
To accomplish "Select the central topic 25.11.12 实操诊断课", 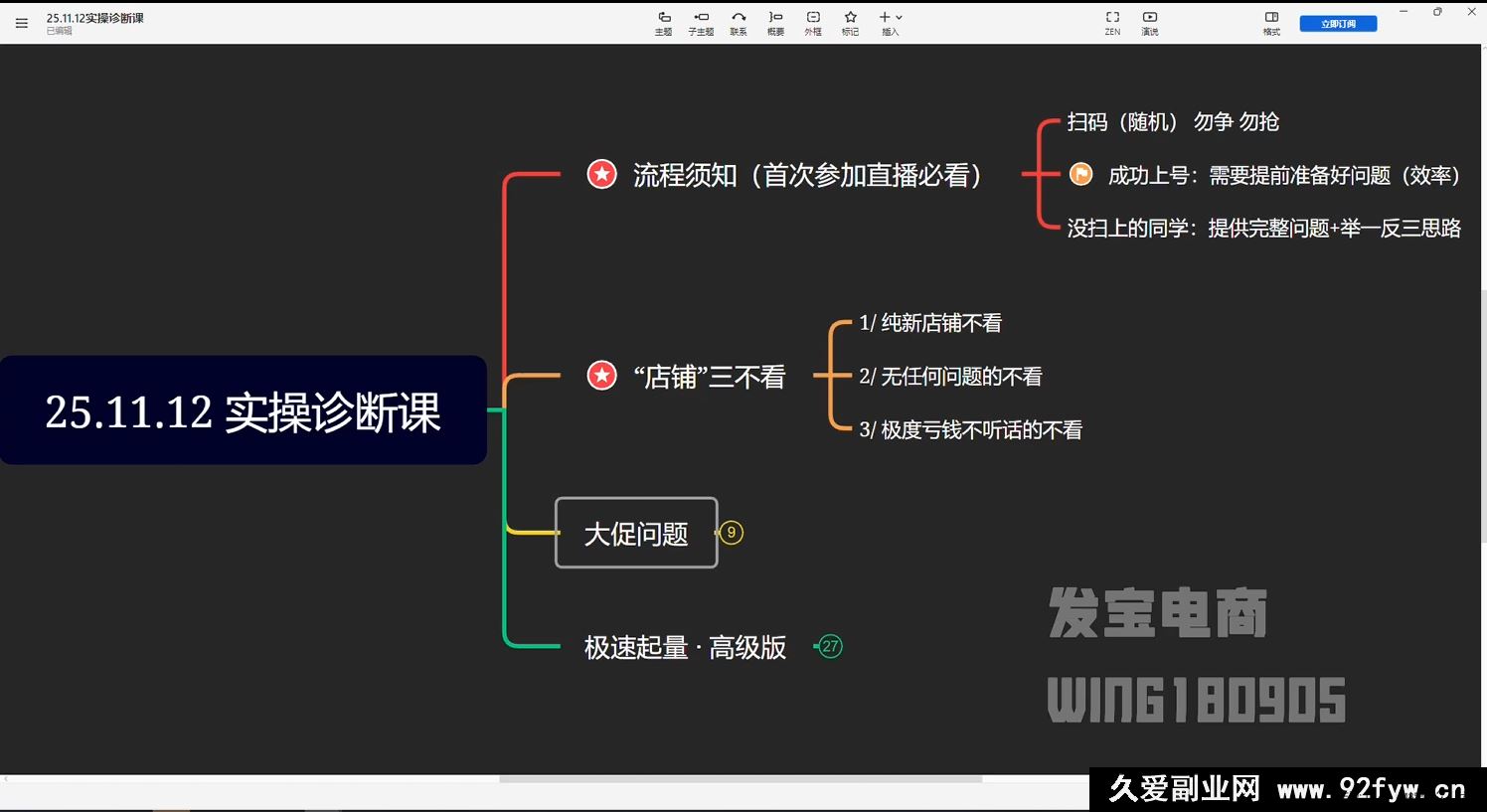I will pyautogui.click(x=244, y=409).
